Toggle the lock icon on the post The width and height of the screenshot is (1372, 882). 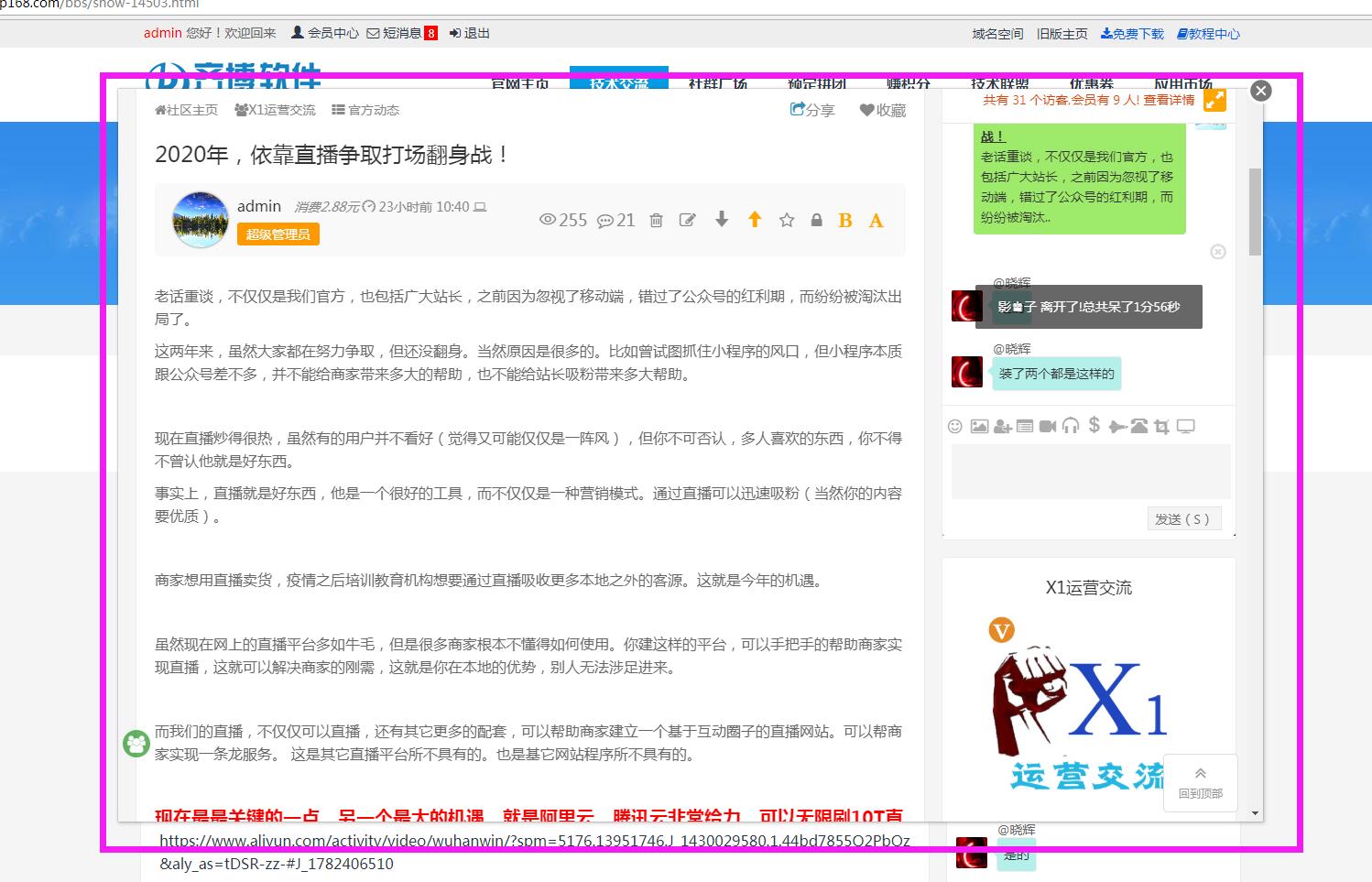click(816, 220)
